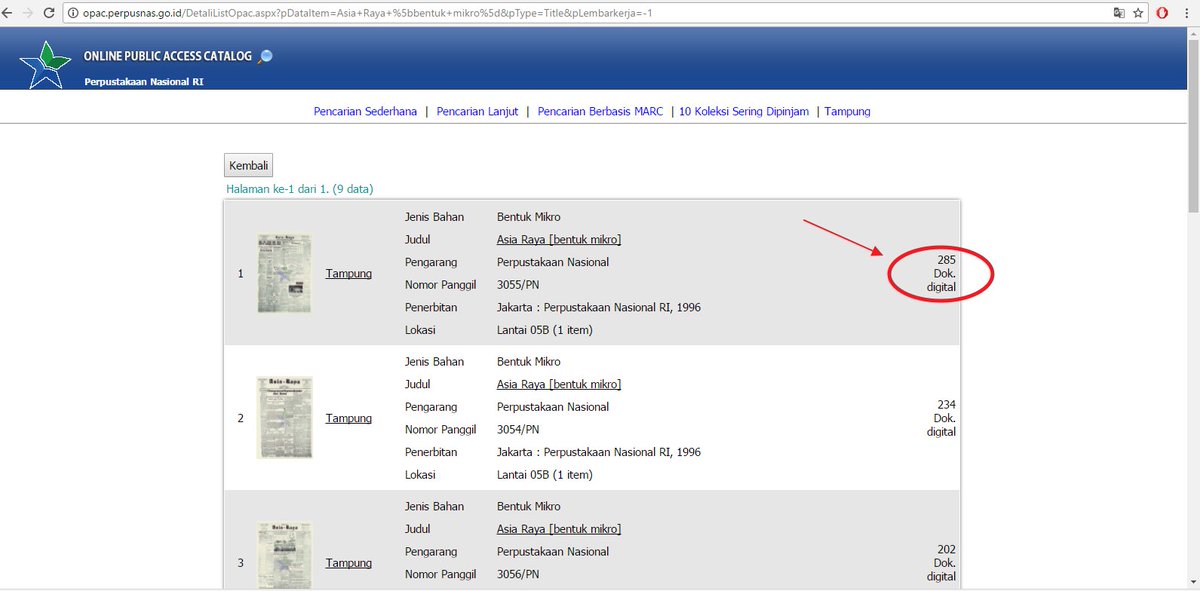Open Asia Raya title for 3056/PN record
Viewport: 1200px width, 591px height.
(559, 529)
